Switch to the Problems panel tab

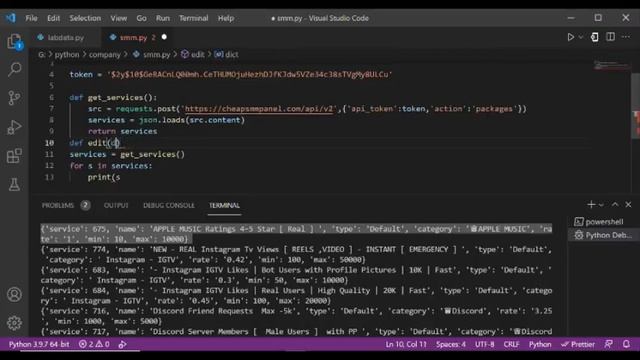pos(58,205)
